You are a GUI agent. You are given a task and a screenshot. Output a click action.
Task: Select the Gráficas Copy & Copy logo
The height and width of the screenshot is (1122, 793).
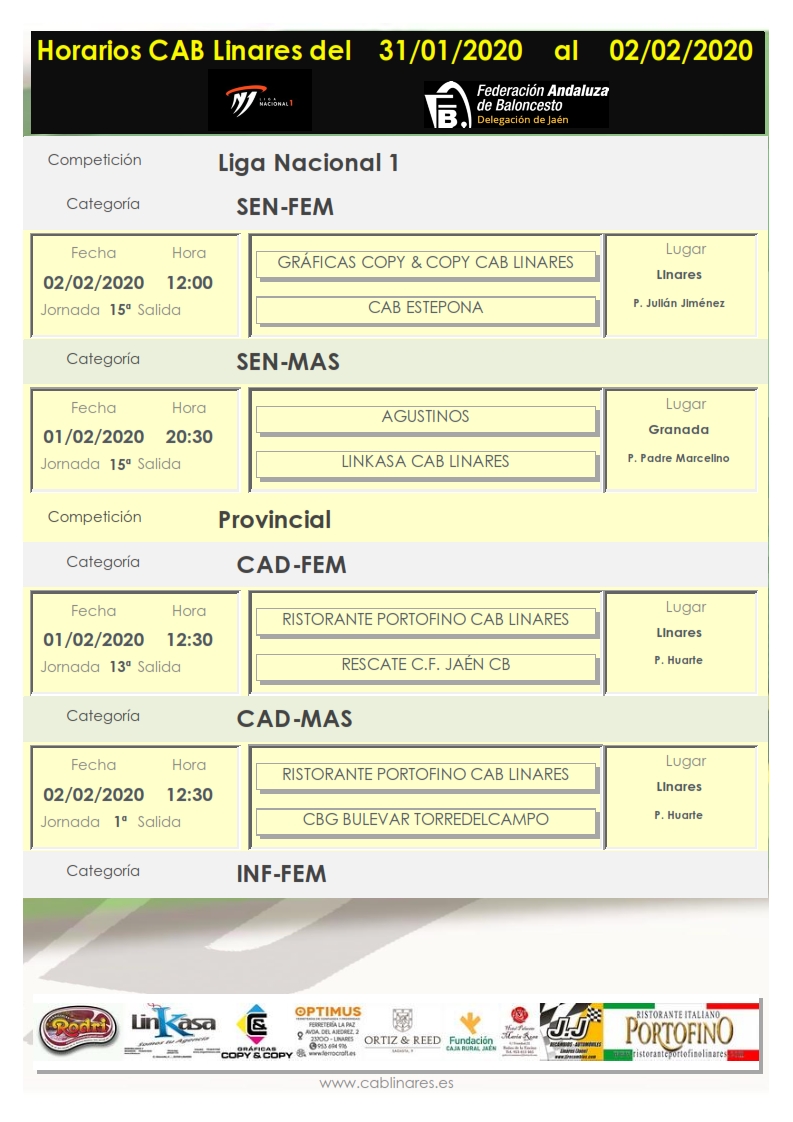(257, 1032)
